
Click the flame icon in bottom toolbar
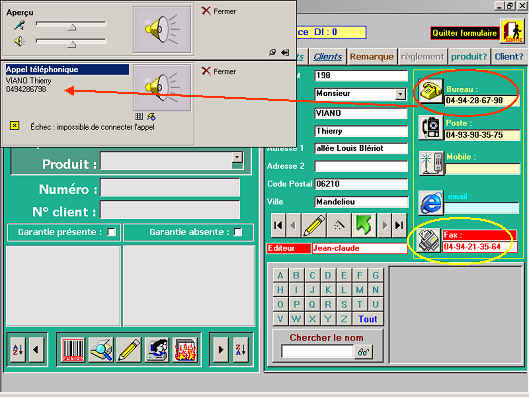point(185,350)
